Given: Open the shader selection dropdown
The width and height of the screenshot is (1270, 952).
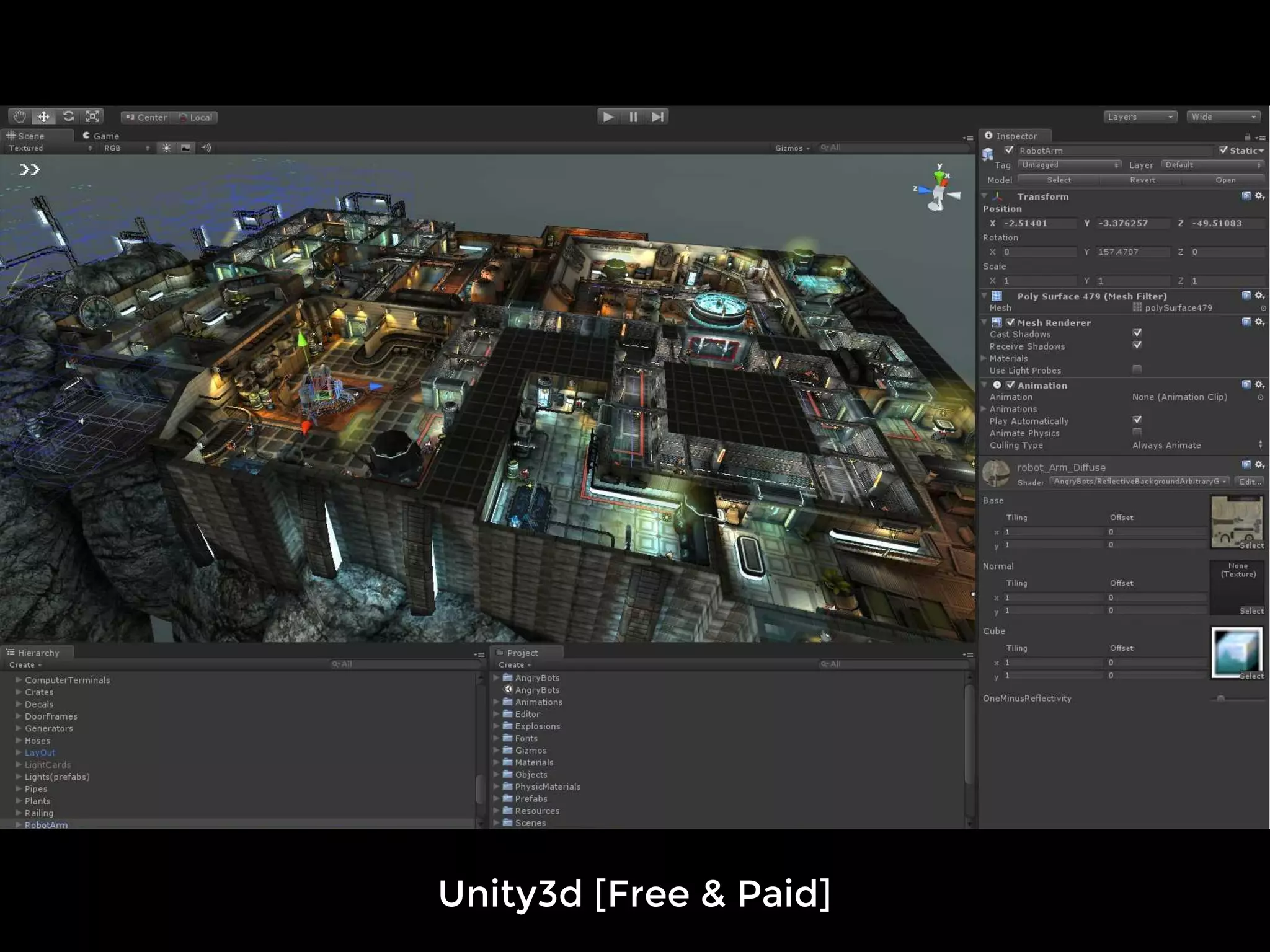Looking at the screenshot, I should pyautogui.click(x=1140, y=482).
